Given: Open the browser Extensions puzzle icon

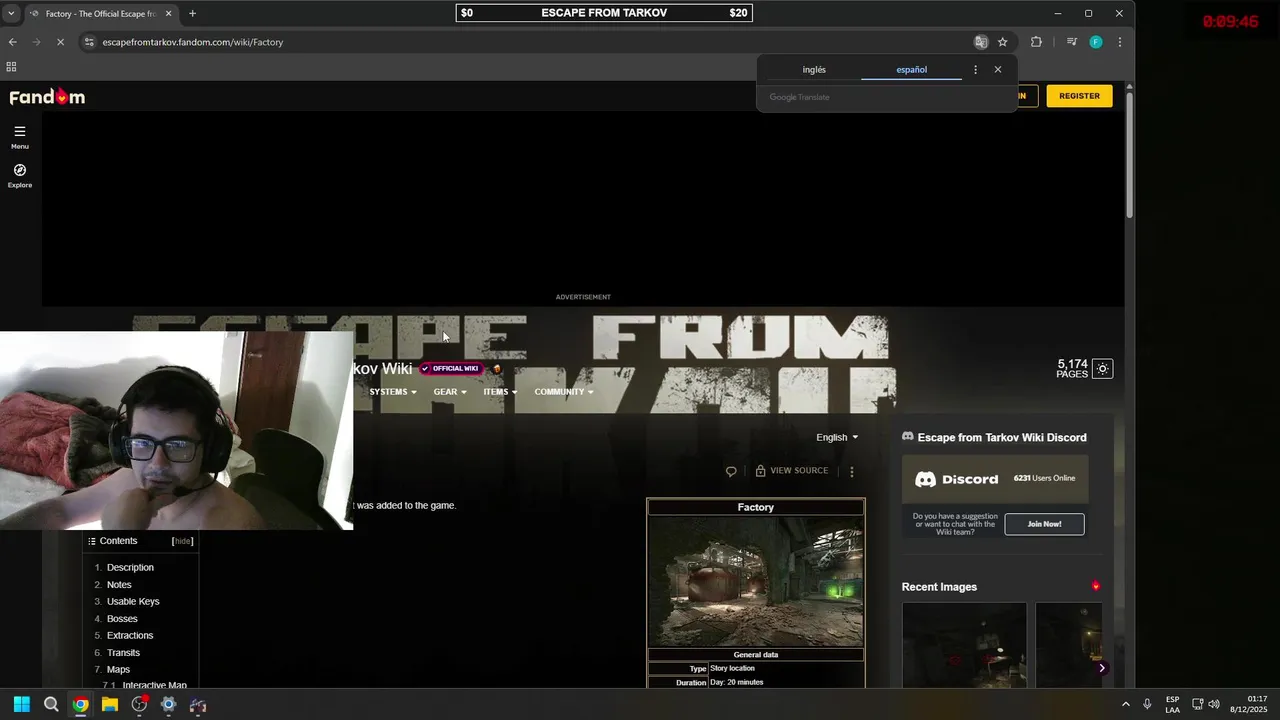Looking at the screenshot, I should [1036, 42].
